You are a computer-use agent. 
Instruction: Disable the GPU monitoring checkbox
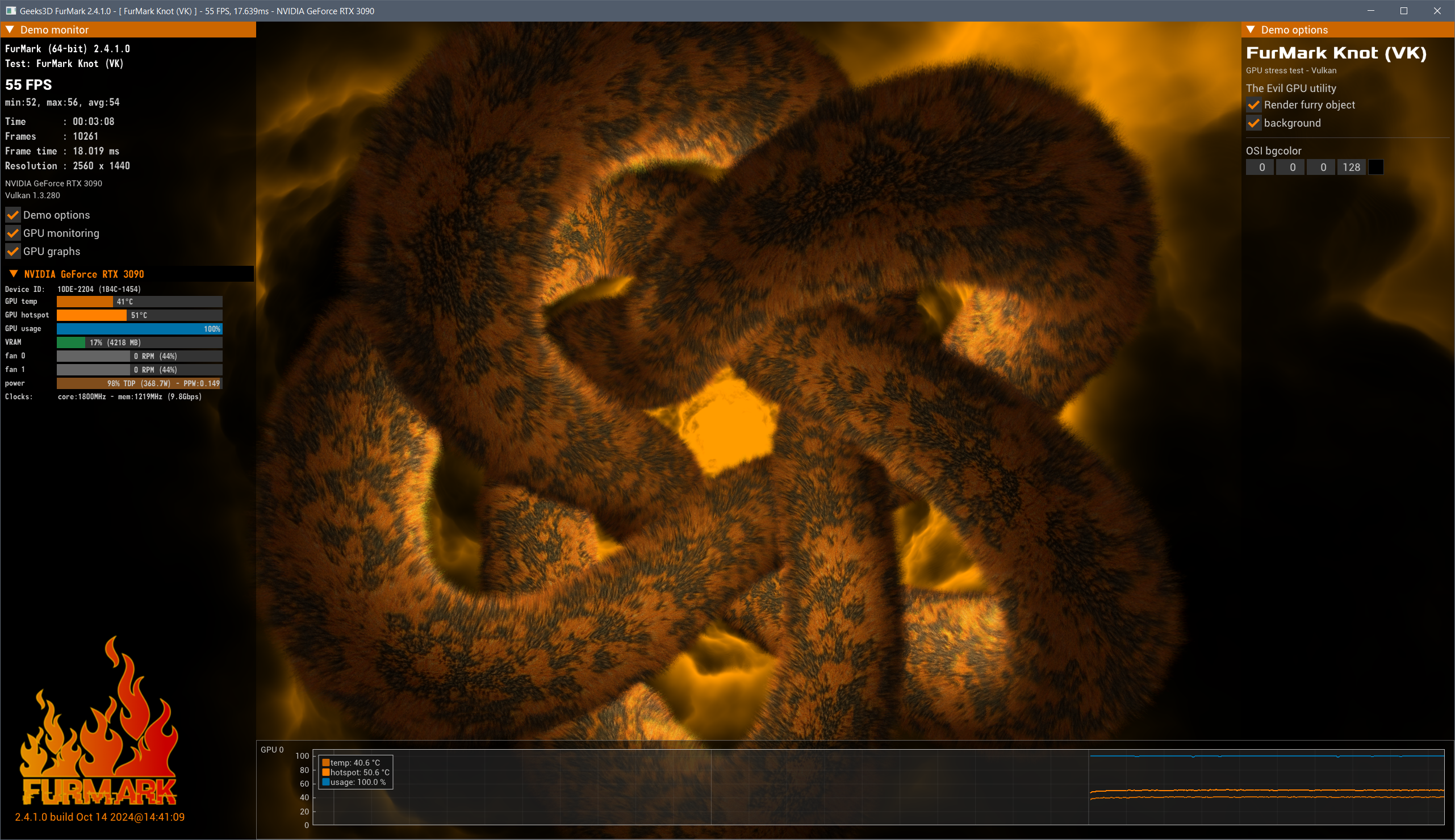[12, 233]
